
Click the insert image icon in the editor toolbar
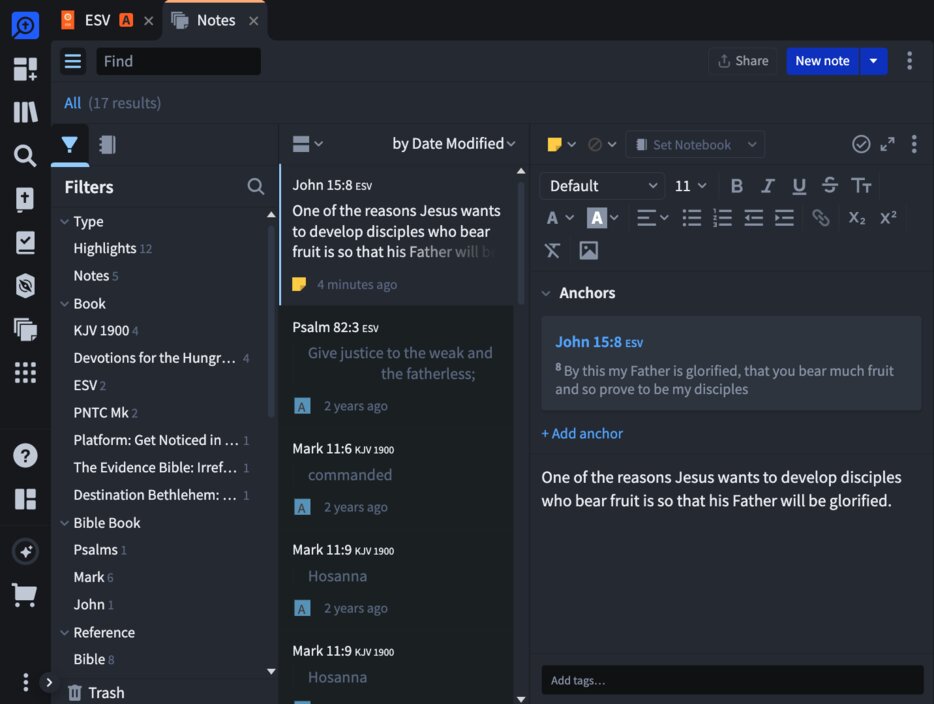click(x=589, y=250)
